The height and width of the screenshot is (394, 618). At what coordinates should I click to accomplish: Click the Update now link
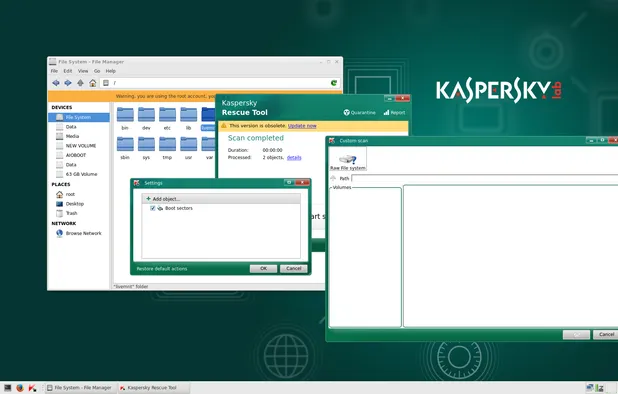coord(302,126)
